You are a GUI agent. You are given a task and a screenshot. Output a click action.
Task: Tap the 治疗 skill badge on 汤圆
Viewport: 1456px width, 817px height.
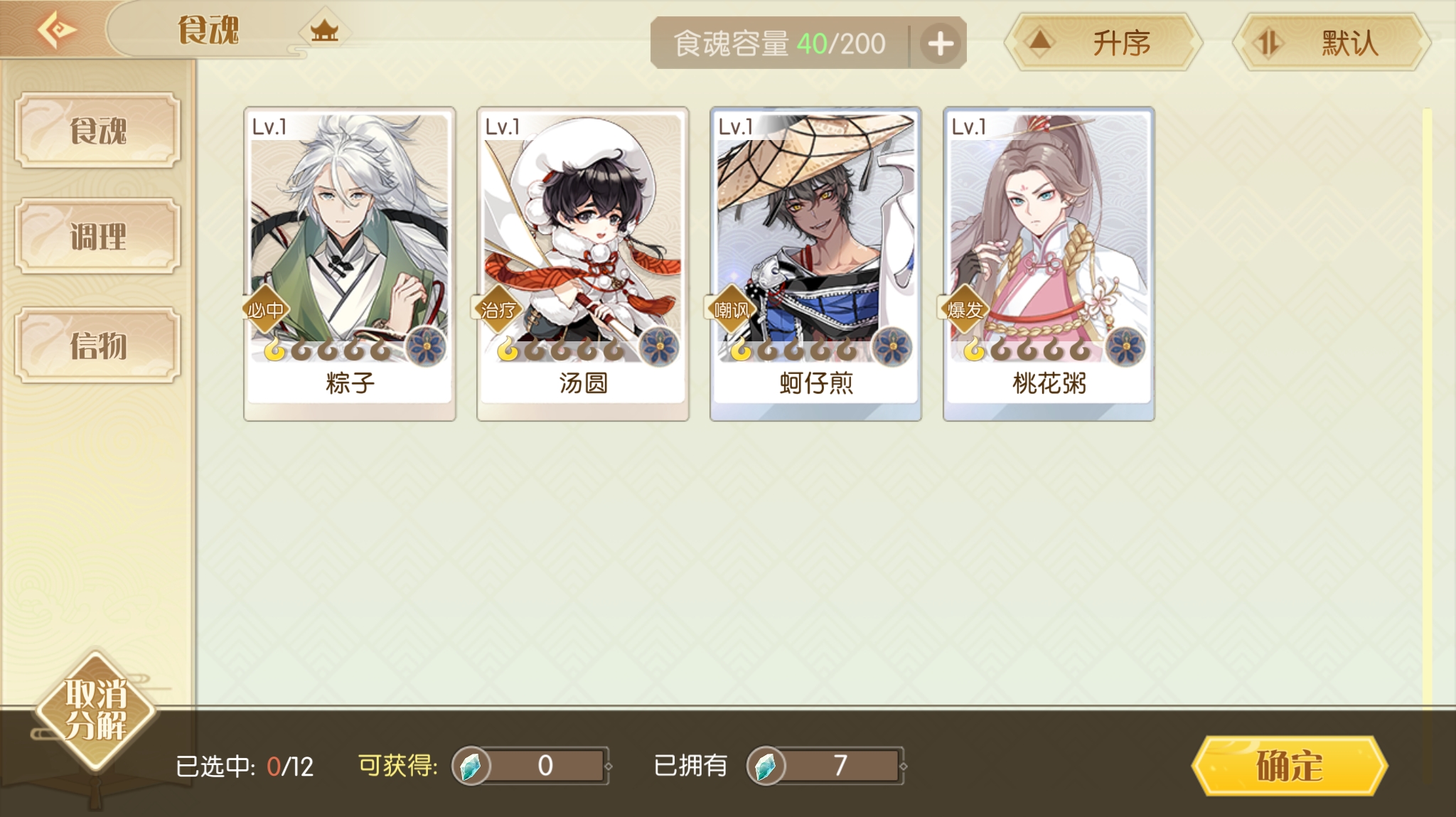point(498,309)
